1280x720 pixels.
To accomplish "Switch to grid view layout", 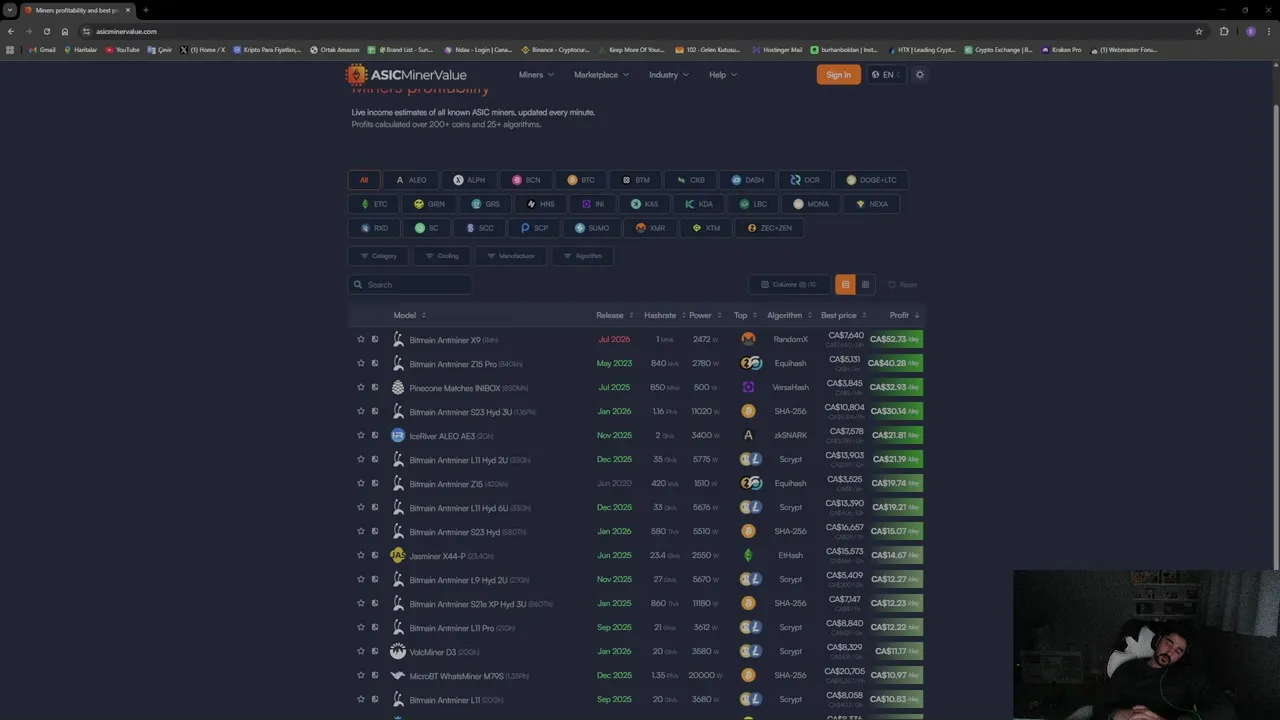I will click(x=865, y=284).
